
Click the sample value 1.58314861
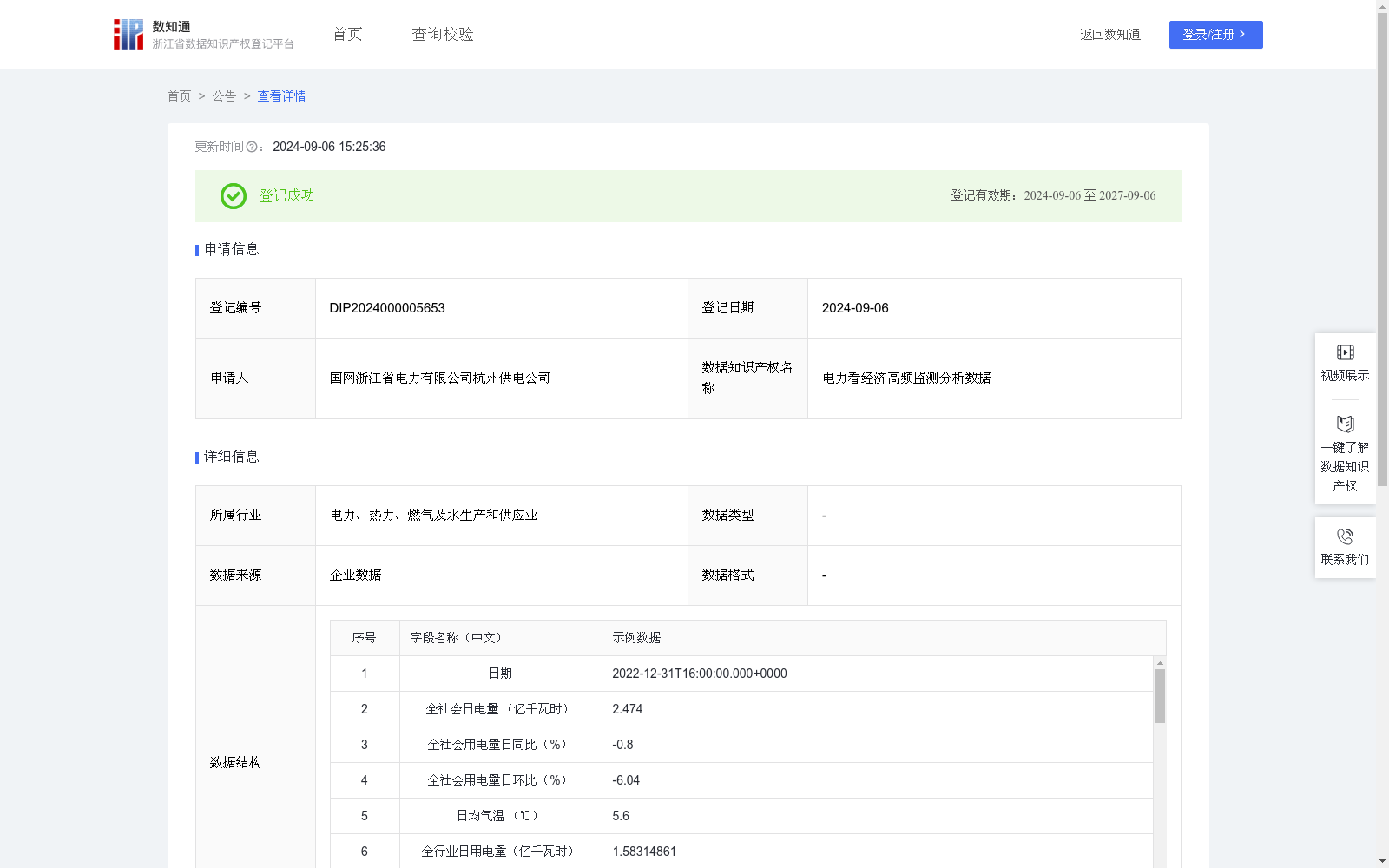point(644,852)
